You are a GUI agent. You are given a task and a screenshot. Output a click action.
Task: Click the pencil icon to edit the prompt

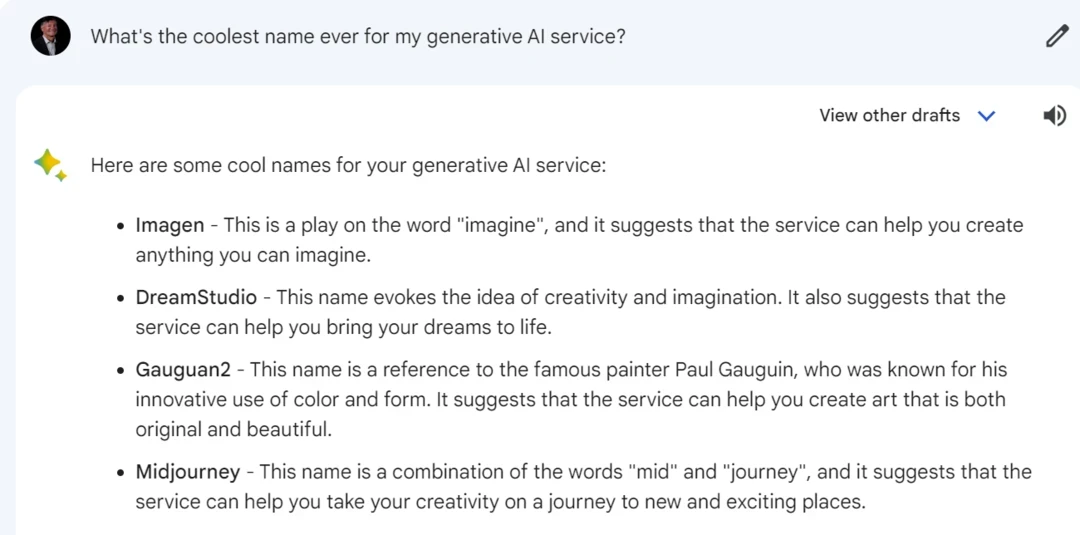(x=1057, y=37)
